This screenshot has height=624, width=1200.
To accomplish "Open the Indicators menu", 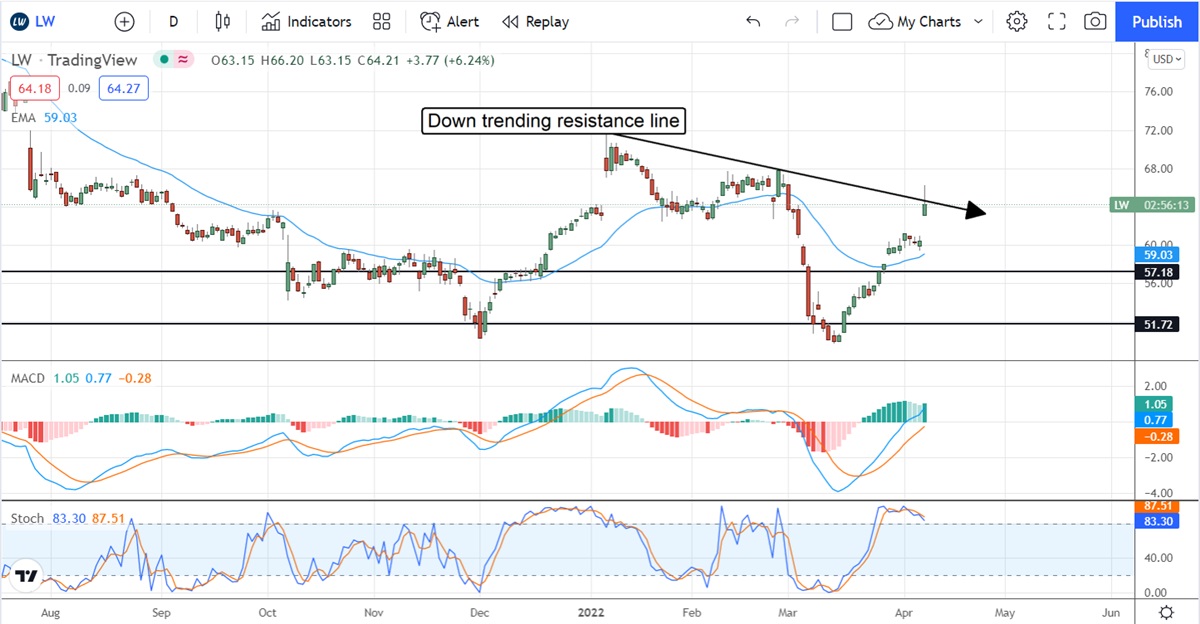I will tap(307, 21).
